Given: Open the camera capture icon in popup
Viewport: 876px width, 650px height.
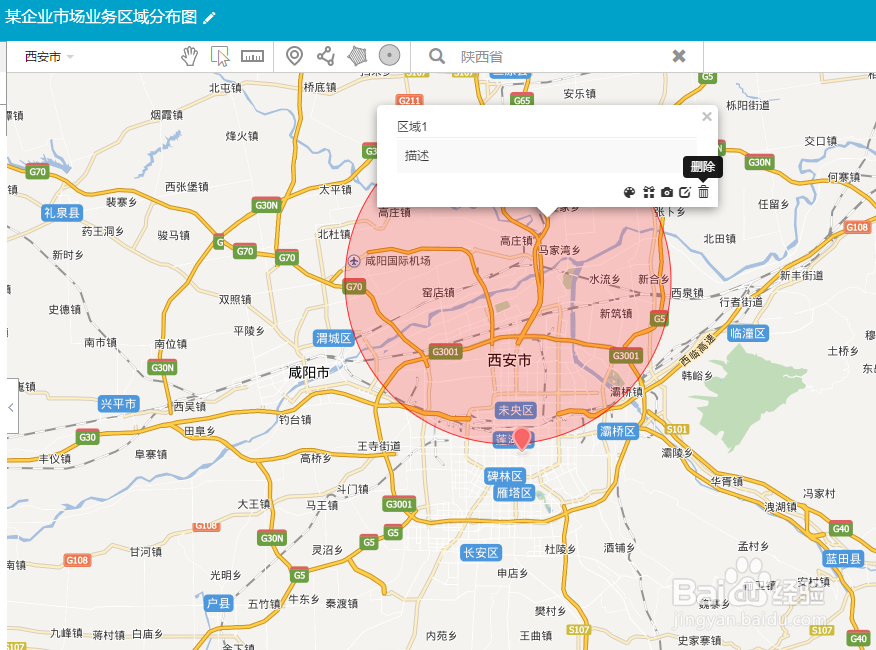Looking at the screenshot, I should [667, 192].
